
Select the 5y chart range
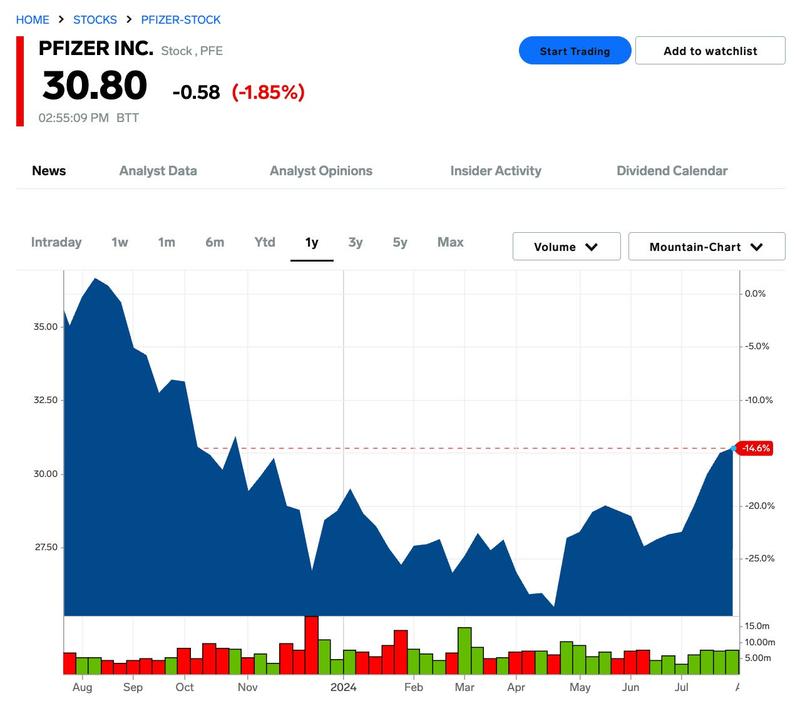400,242
